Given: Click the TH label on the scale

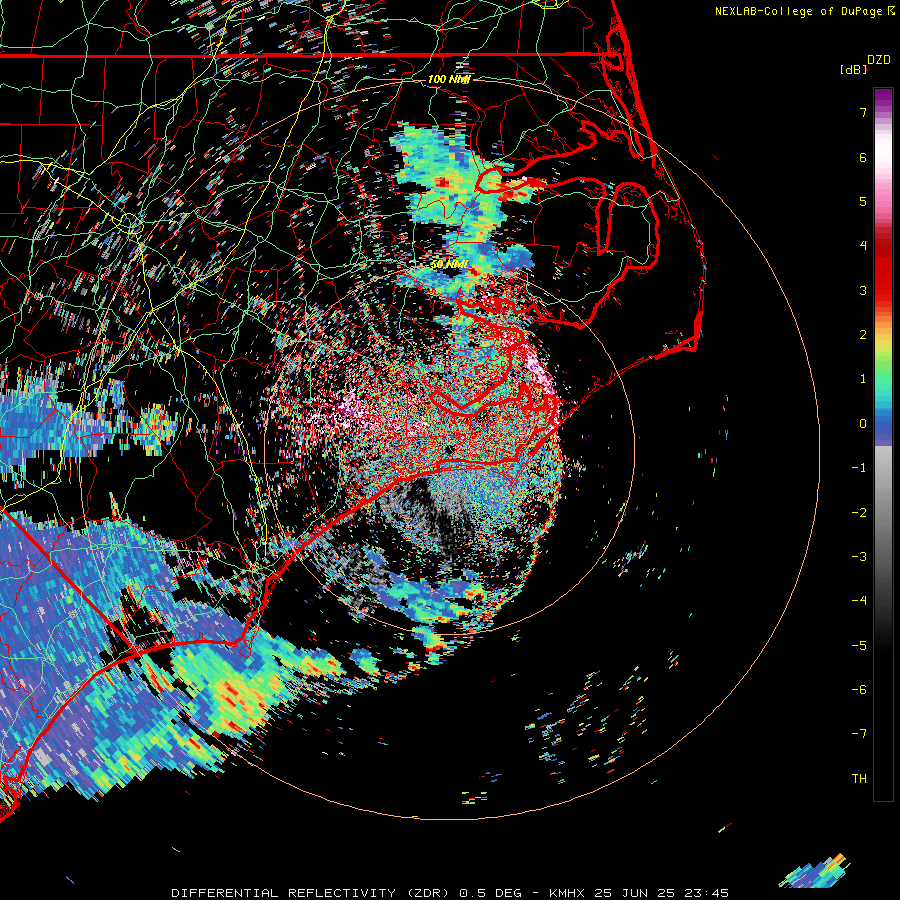Looking at the screenshot, I should pos(859,779).
